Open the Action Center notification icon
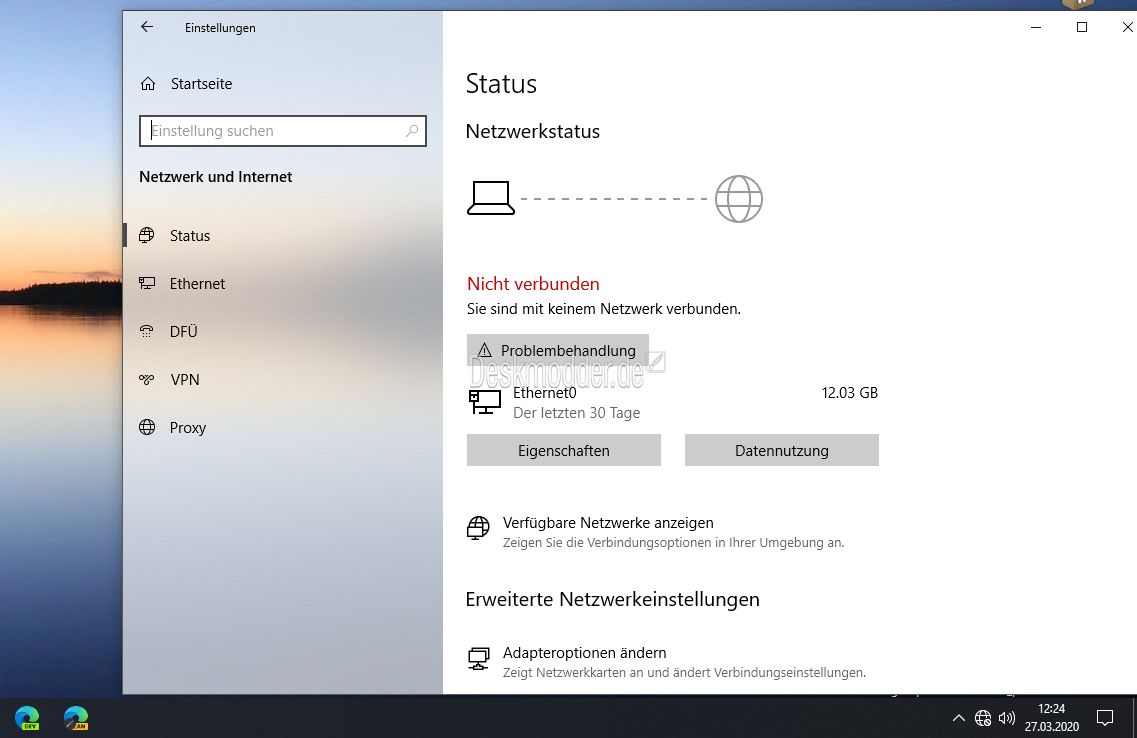 (x=1104, y=718)
